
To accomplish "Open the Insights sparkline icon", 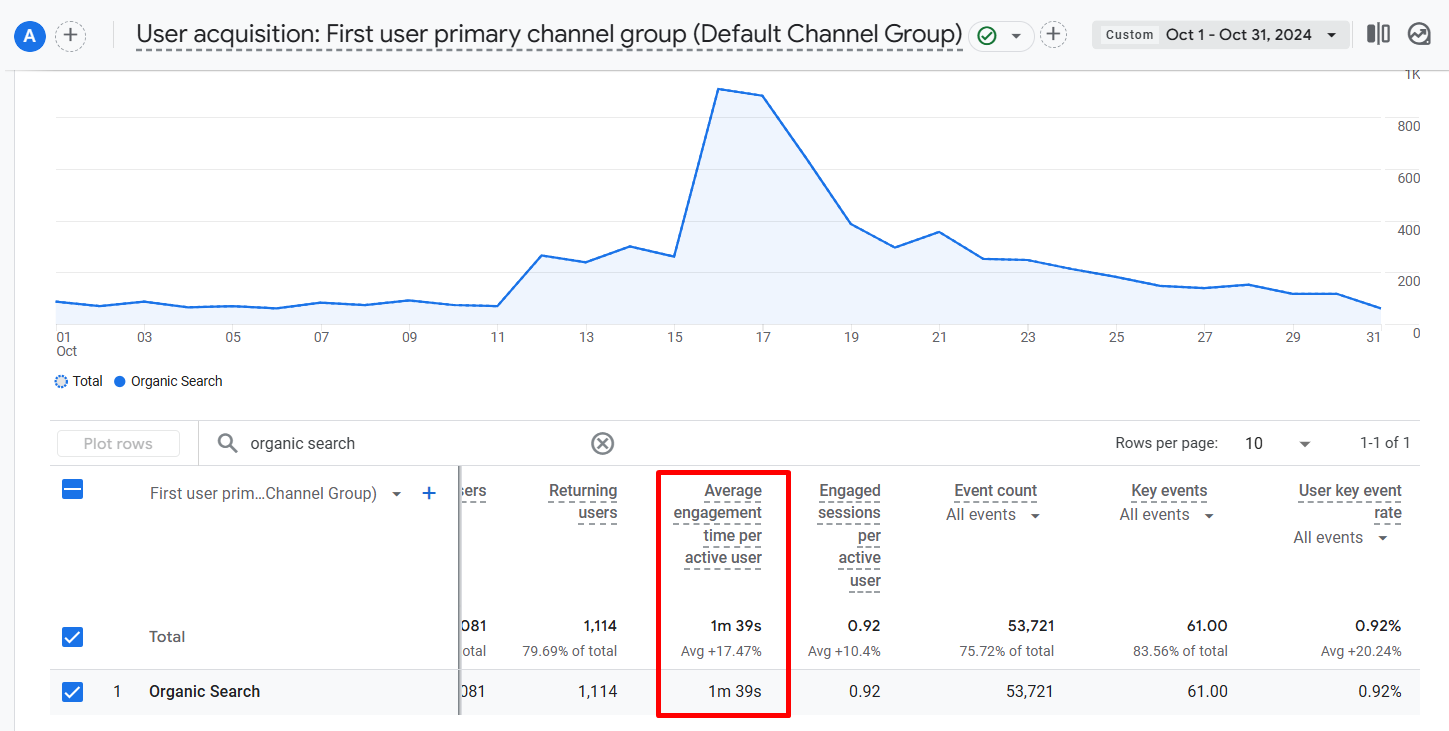I will tap(1418, 34).
